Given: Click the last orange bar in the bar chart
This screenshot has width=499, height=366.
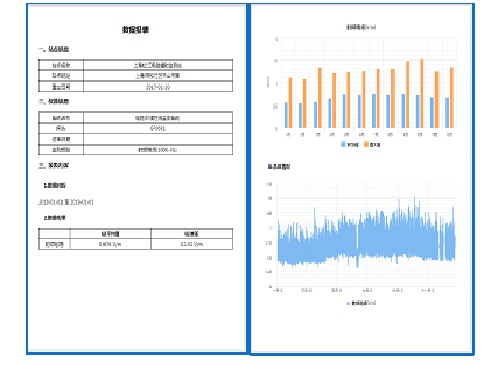Looking at the screenshot, I should click(x=452, y=98).
